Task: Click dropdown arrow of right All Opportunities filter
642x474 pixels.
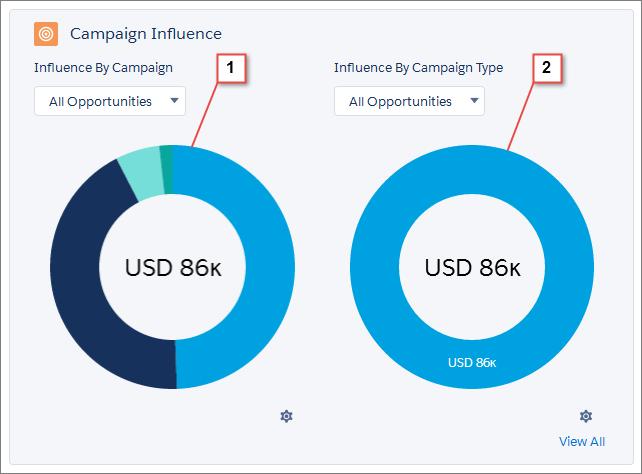Action: coord(474,101)
